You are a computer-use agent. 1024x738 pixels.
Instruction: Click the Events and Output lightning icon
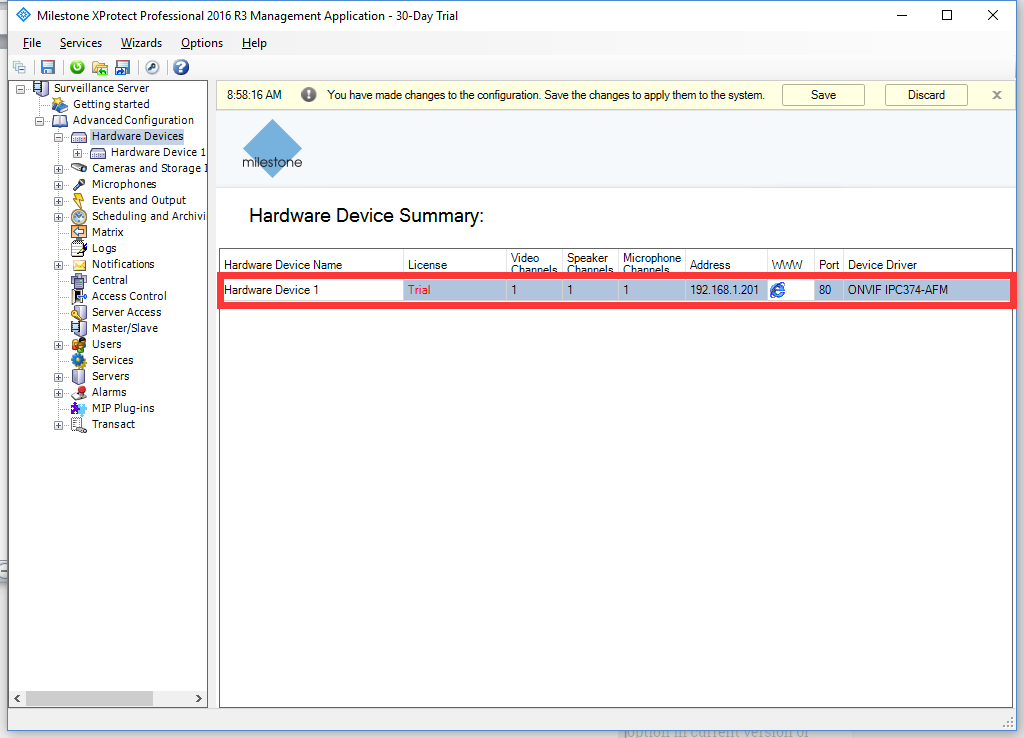(78, 201)
